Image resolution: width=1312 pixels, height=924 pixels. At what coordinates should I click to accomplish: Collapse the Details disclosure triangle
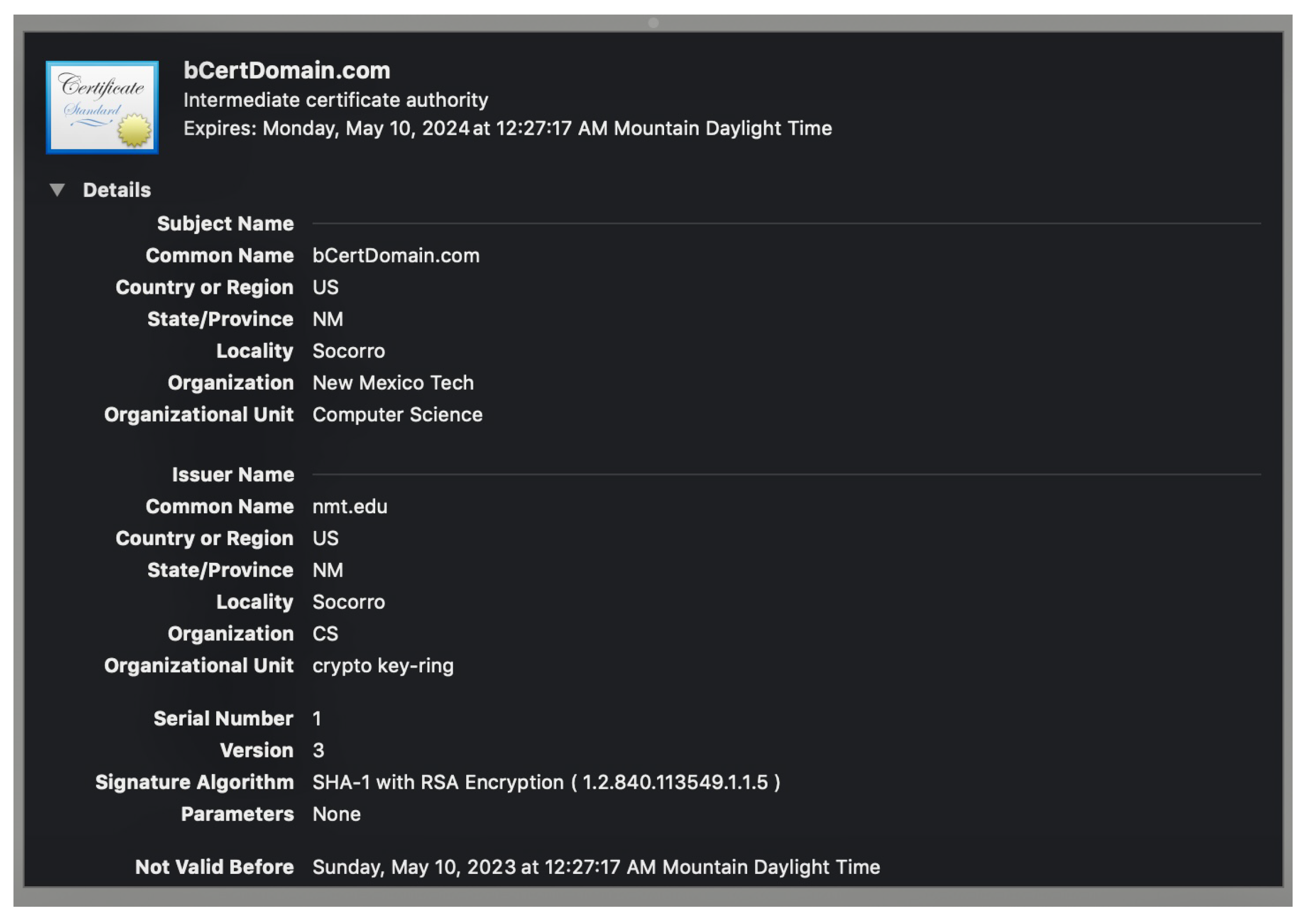coord(57,190)
